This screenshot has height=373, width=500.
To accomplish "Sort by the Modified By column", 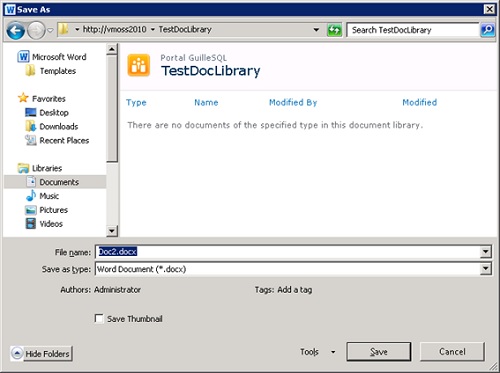I will tap(293, 102).
